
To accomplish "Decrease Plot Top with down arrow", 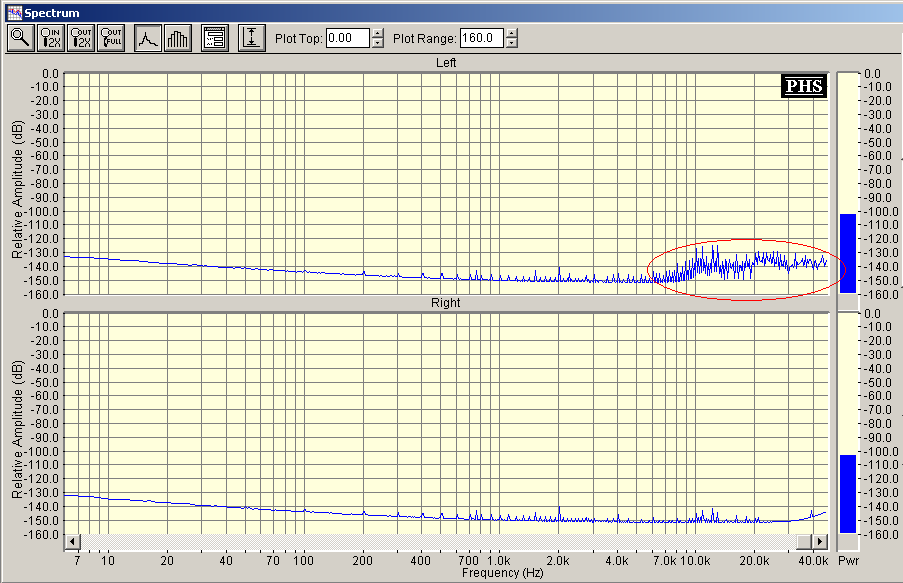I will click(x=377, y=44).
